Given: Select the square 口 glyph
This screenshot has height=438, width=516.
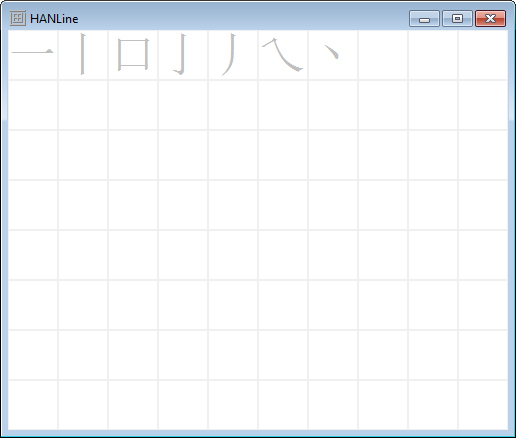Looking at the screenshot, I should point(133,54).
